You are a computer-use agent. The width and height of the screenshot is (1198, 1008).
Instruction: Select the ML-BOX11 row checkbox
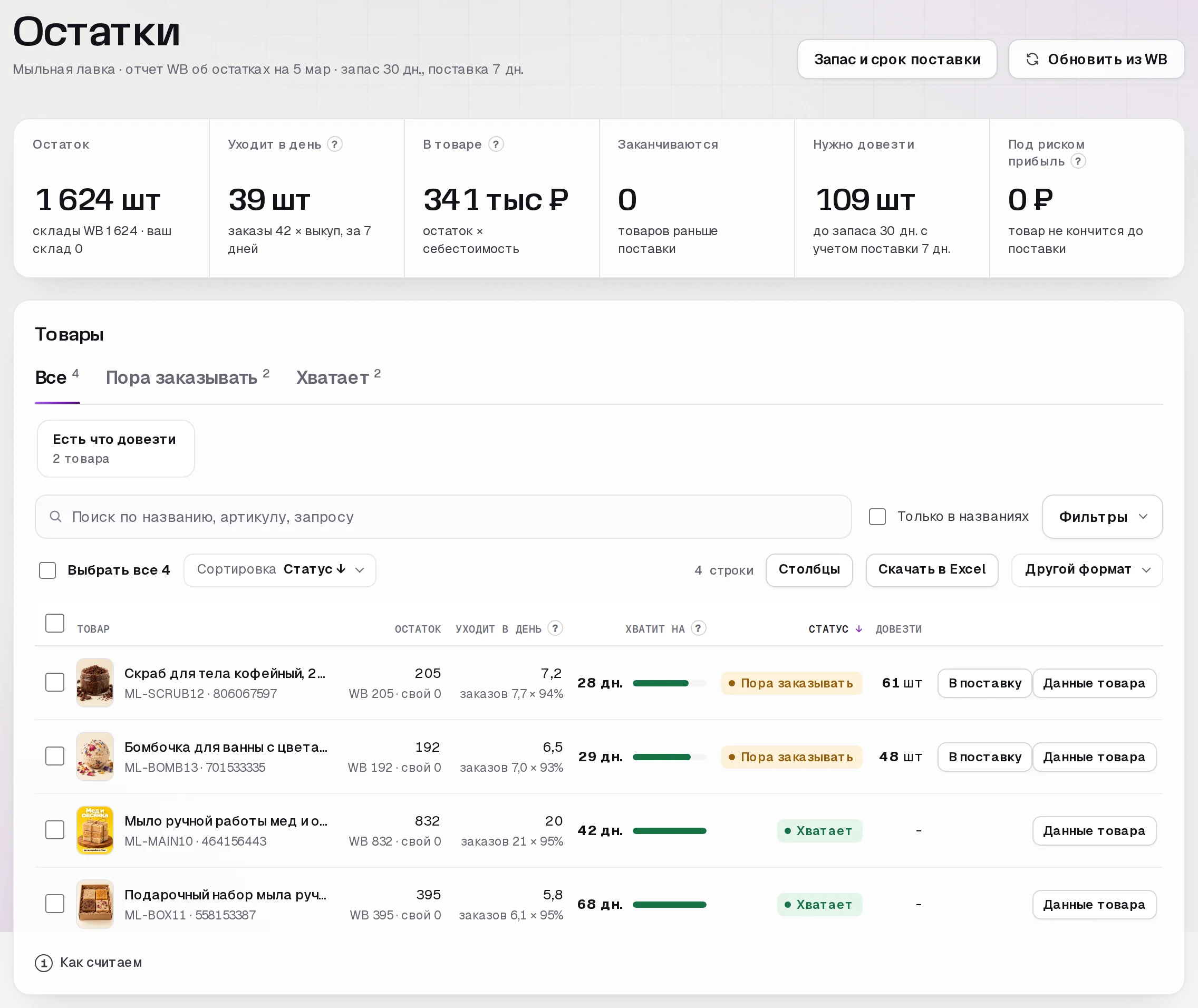pos(55,903)
